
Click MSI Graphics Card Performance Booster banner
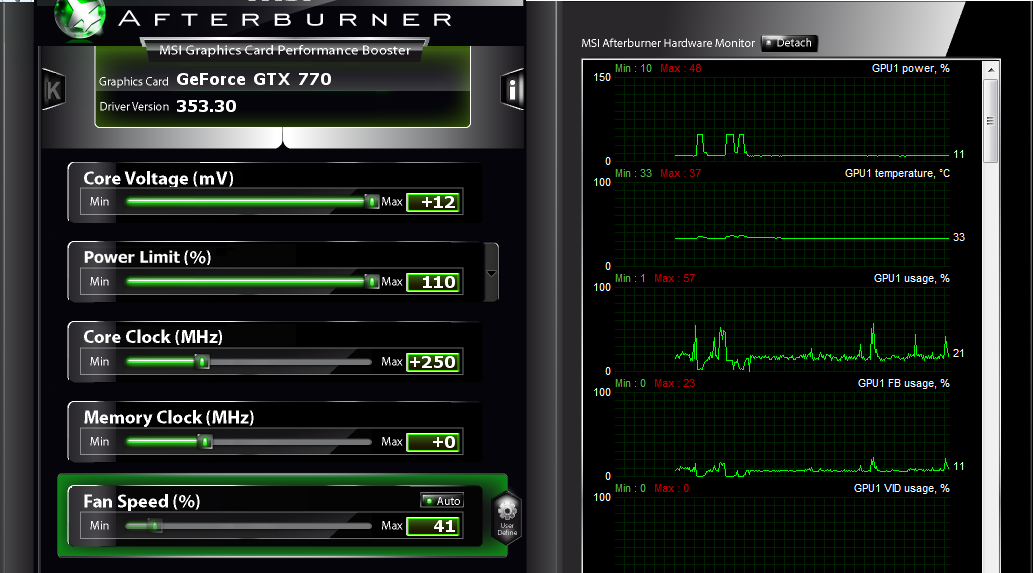coord(285,50)
